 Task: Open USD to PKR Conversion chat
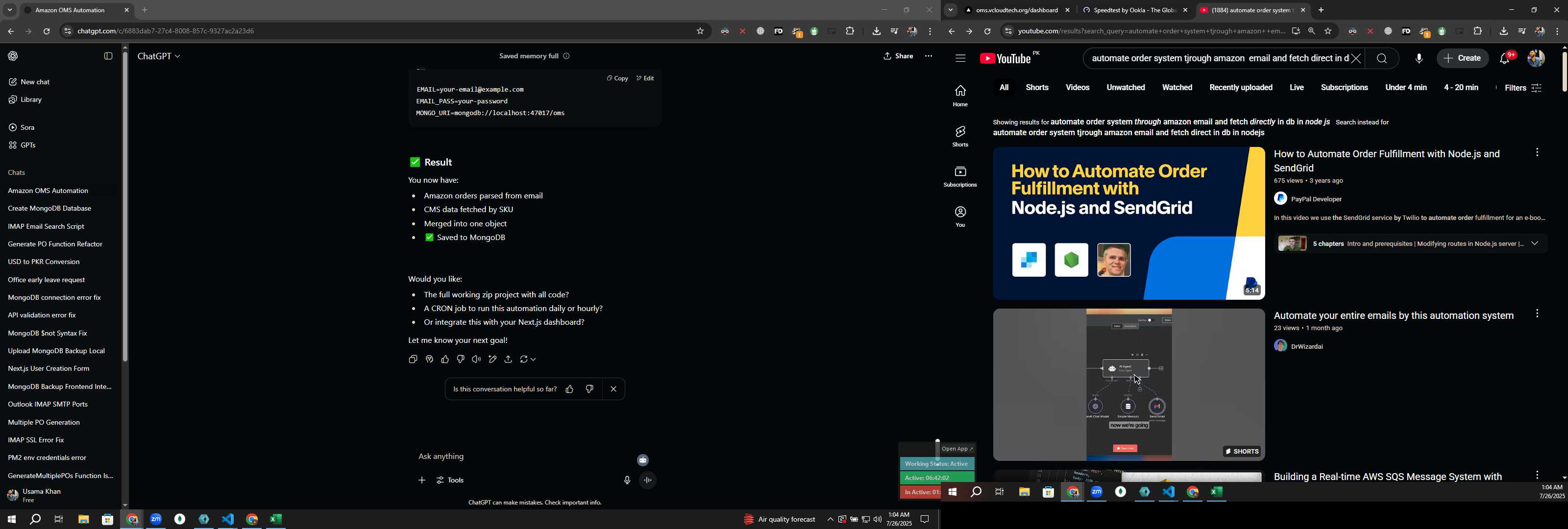click(44, 263)
